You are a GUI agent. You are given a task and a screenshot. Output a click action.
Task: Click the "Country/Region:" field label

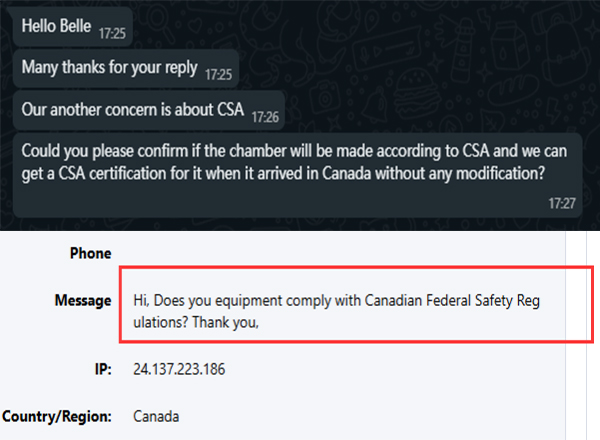tap(56, 415)
